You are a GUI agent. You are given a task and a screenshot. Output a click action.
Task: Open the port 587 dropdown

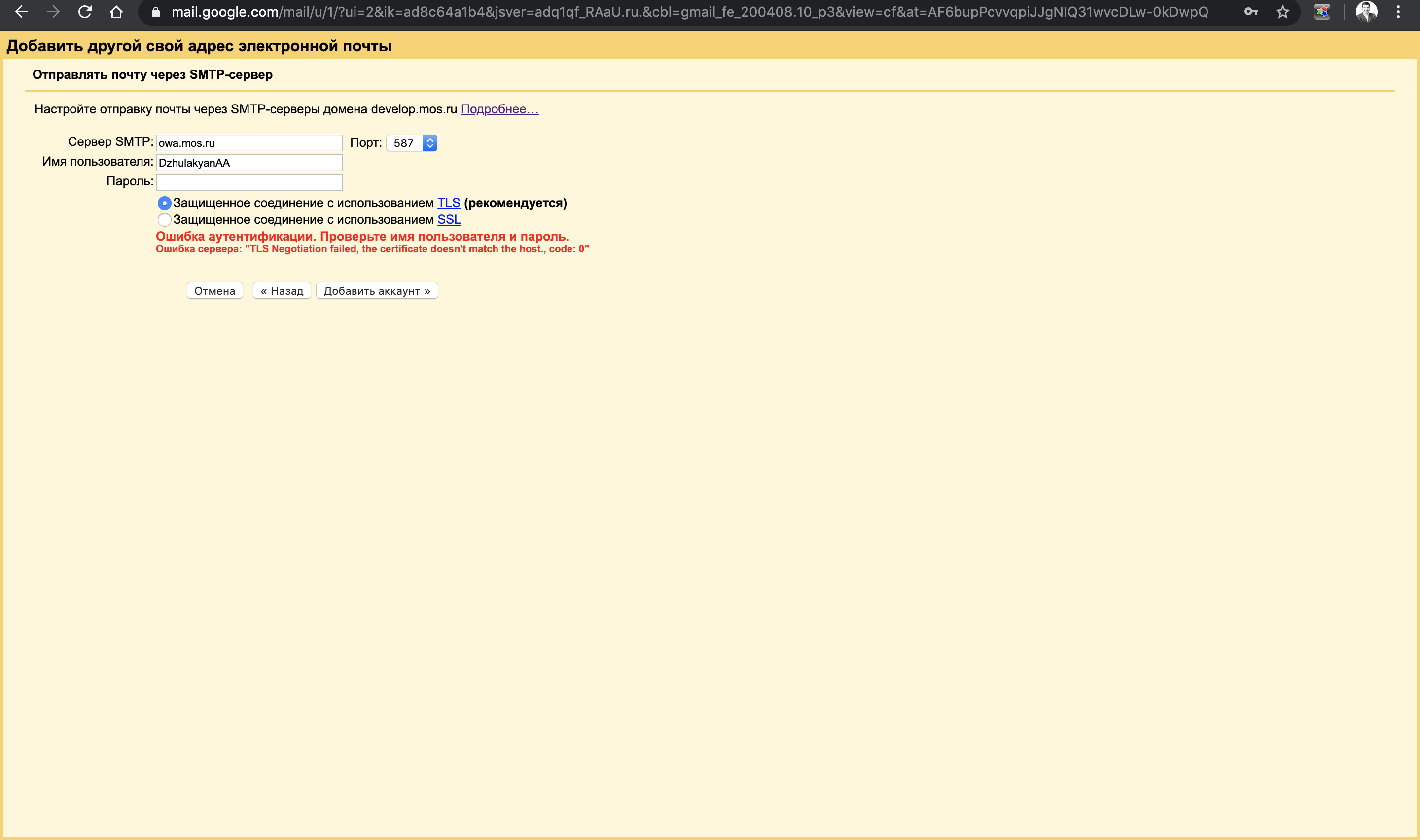click(411, 143)
